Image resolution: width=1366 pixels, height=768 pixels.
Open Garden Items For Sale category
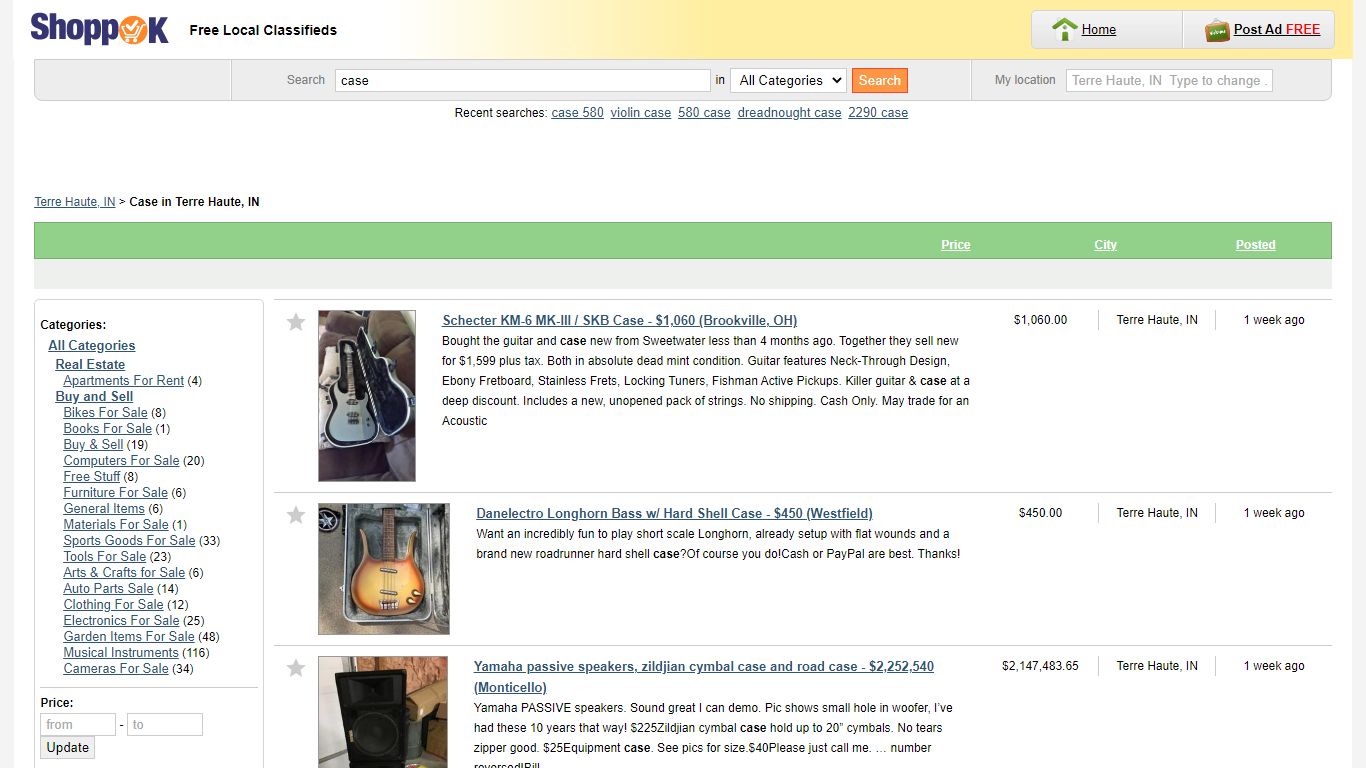click(129, 637)
